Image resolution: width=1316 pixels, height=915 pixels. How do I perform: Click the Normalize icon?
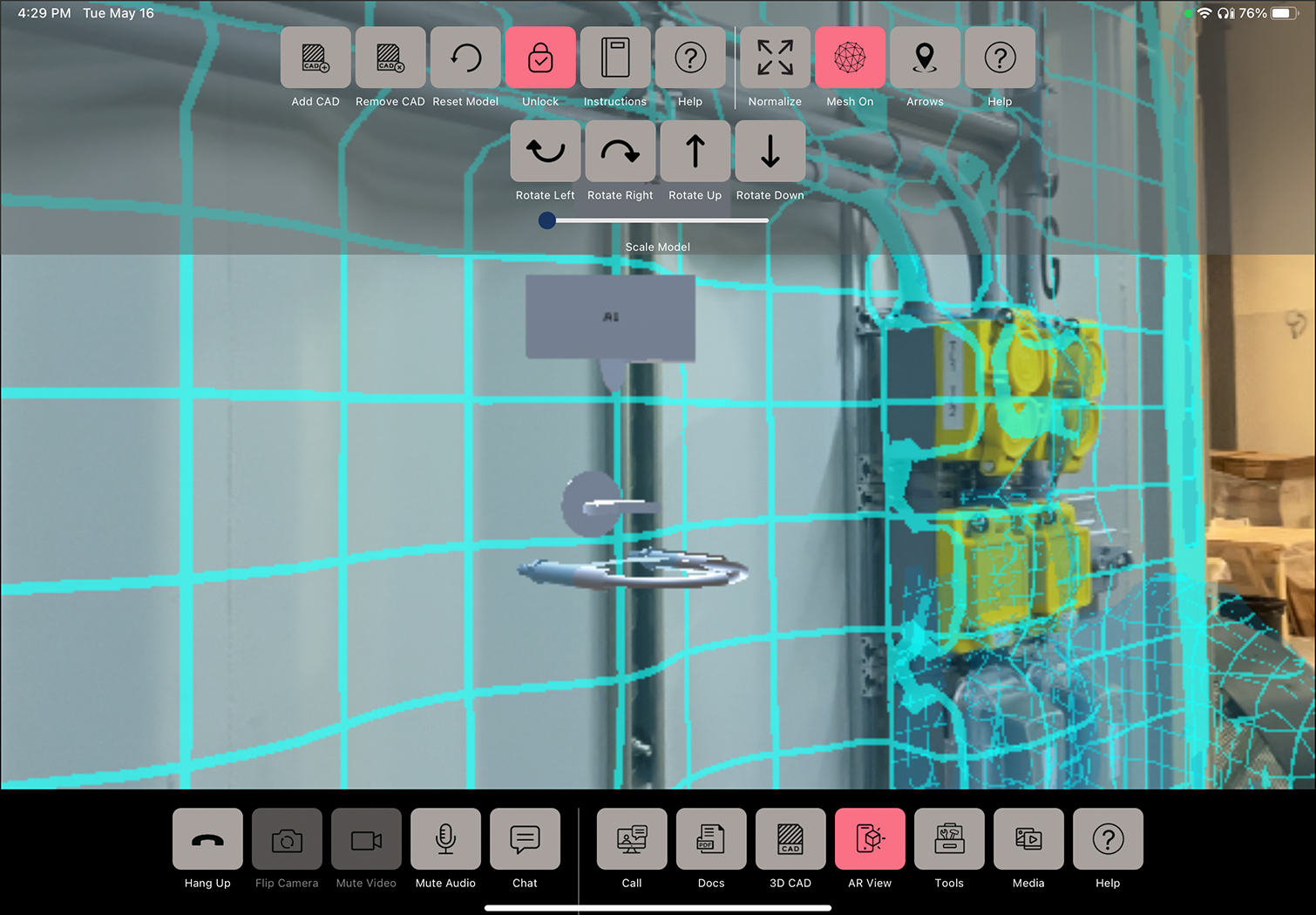[774, 58]
